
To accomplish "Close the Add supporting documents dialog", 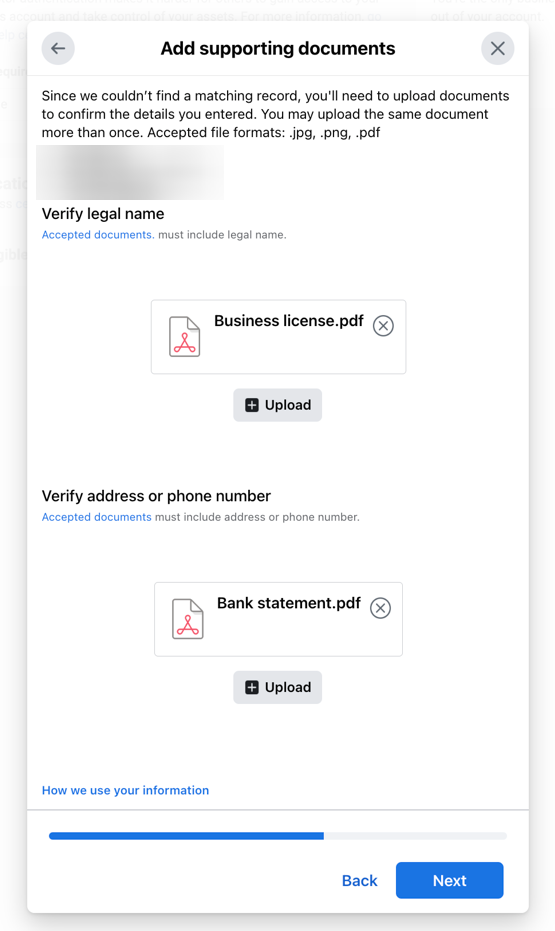I will 497,49.
